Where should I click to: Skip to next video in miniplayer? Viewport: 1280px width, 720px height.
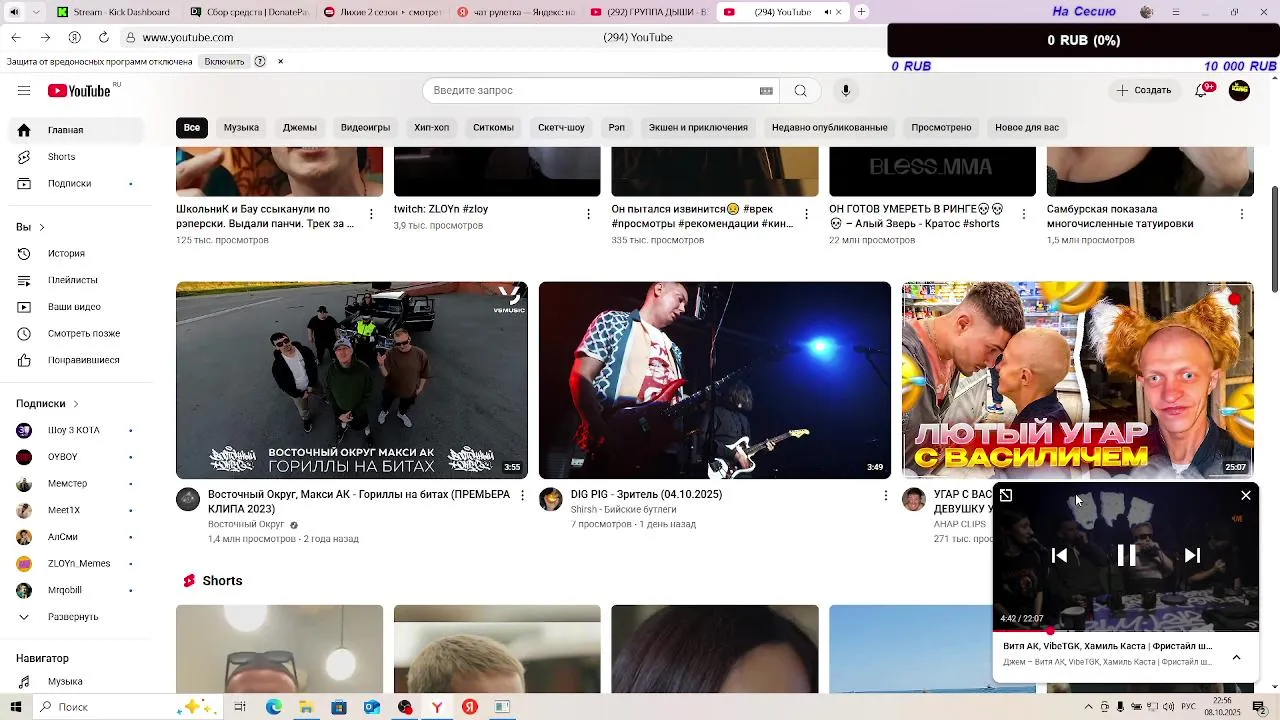[1192, 556]
